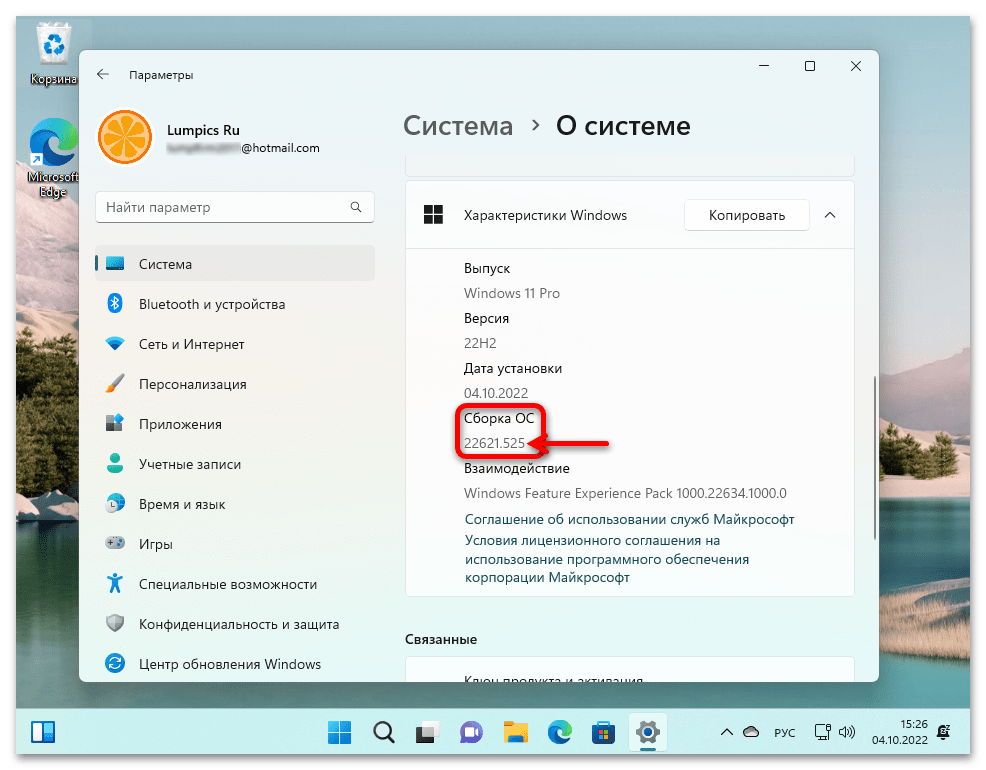Open Bluetooth и устройства section
Screen dimensions: 986x770
(235, 304)
